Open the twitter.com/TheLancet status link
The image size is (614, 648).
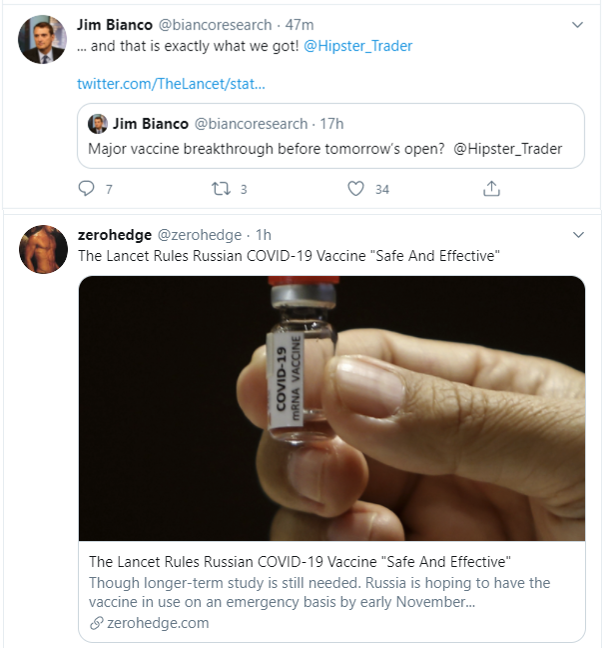pyautogui.click(x=171, y=84)
